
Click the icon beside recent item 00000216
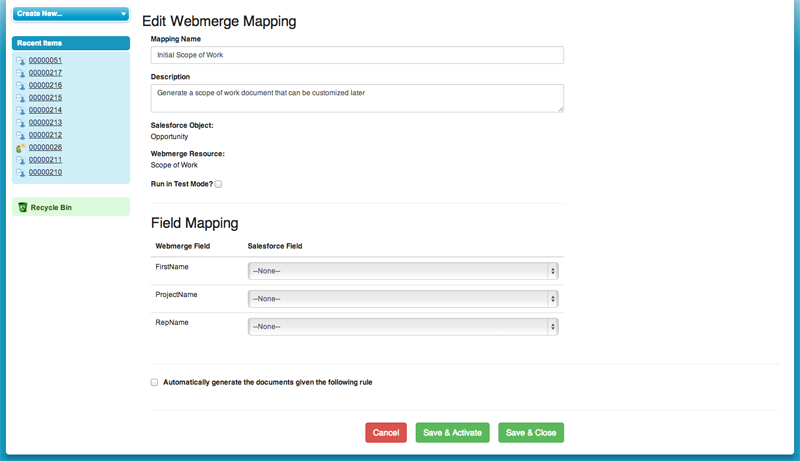pos(20,86)
